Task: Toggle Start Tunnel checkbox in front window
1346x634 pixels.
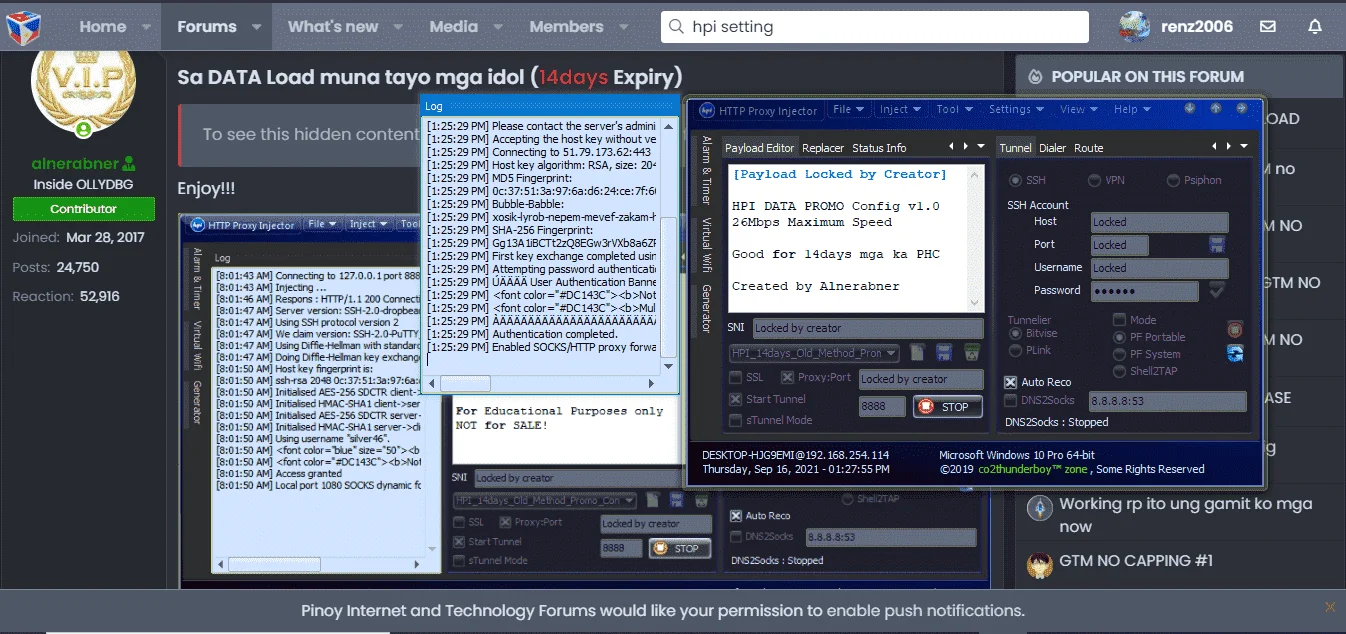Action: click(736, 399)
